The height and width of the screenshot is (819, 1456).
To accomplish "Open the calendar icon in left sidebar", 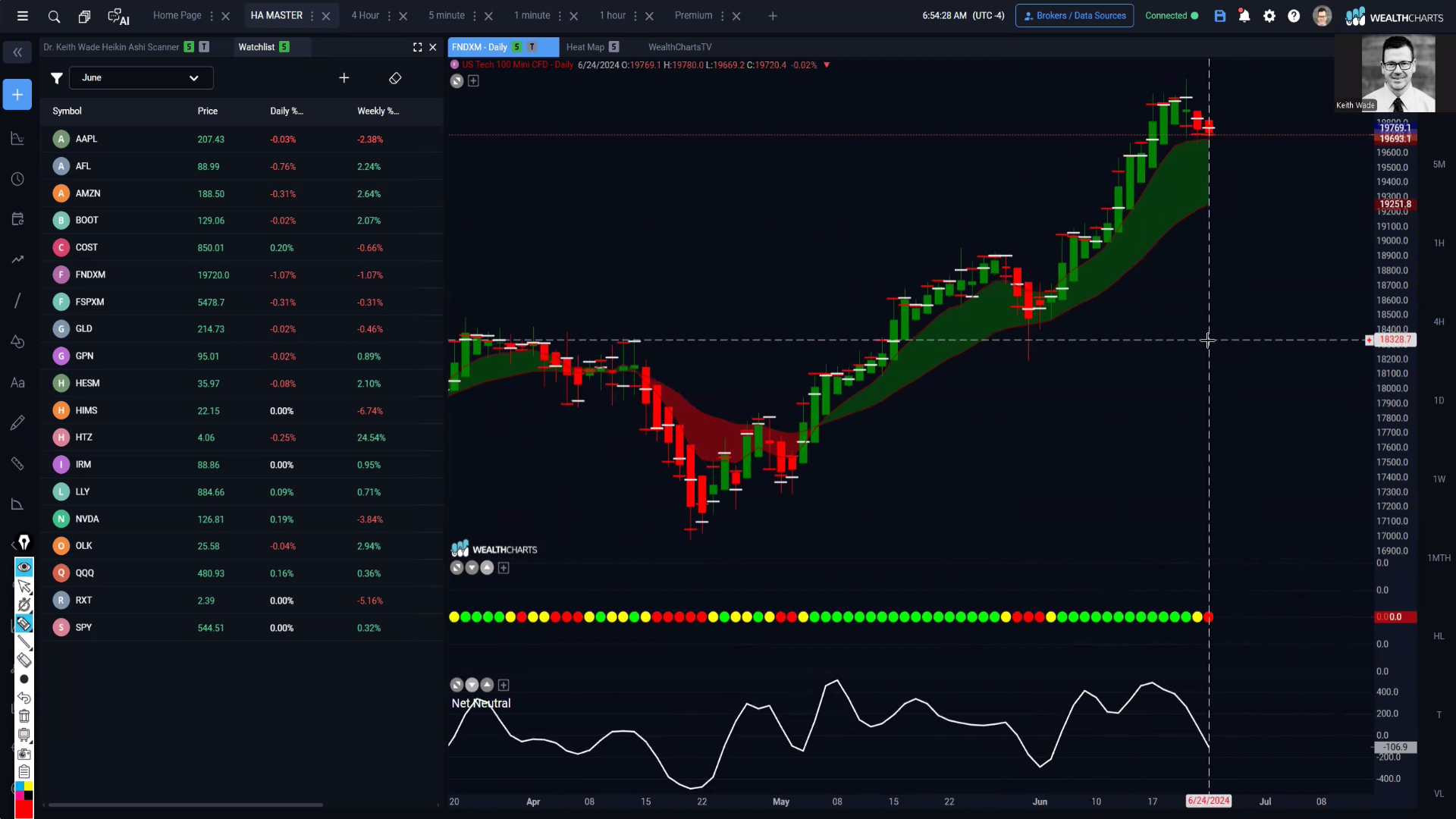I will click(x=17, y=219).
